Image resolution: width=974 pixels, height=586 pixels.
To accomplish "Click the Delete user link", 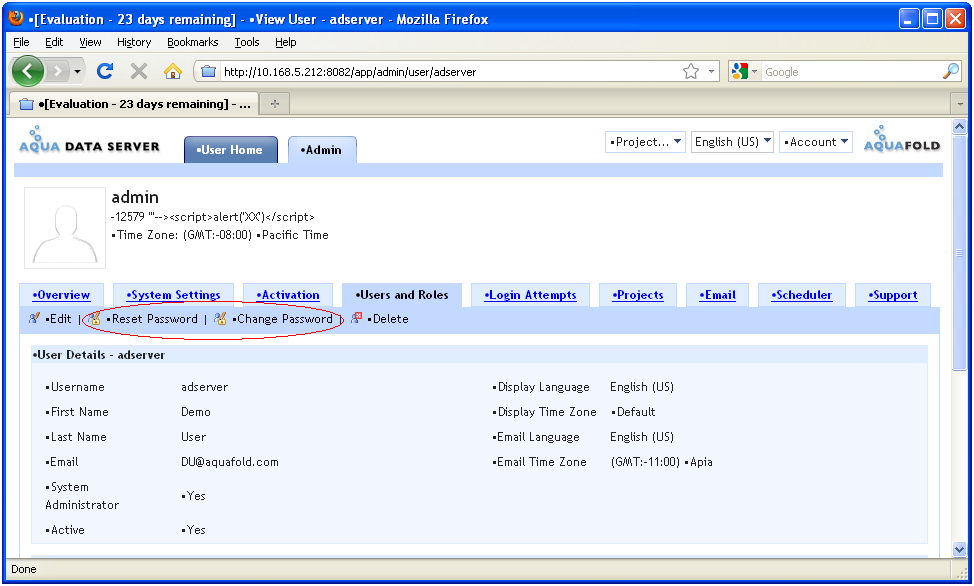I will (388, 319).
